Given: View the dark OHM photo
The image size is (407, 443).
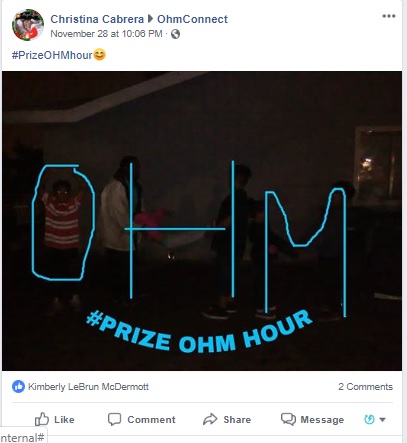Looking at the screenshot, I should point(202,221).
